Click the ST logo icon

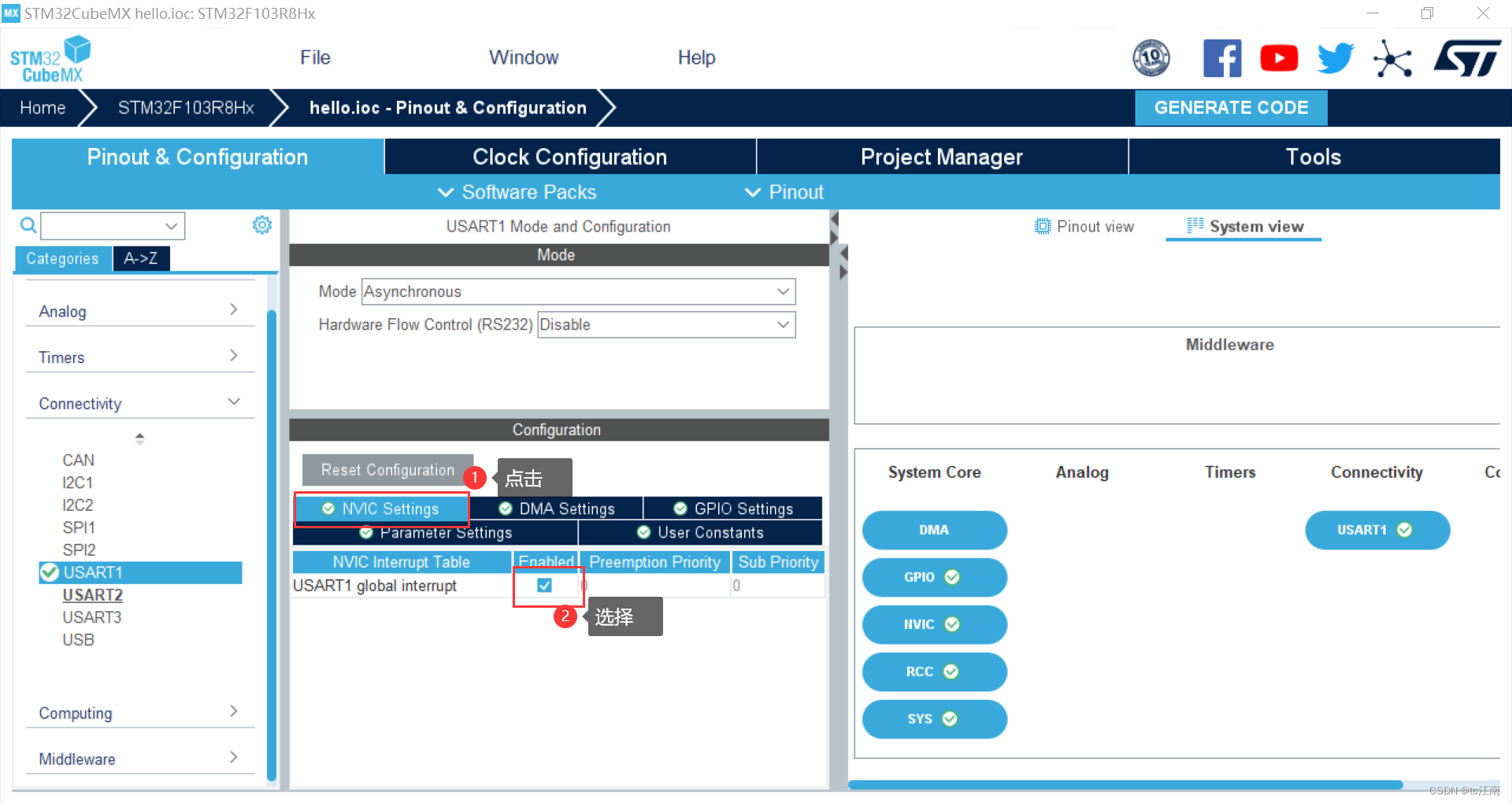click(1467, 58)
